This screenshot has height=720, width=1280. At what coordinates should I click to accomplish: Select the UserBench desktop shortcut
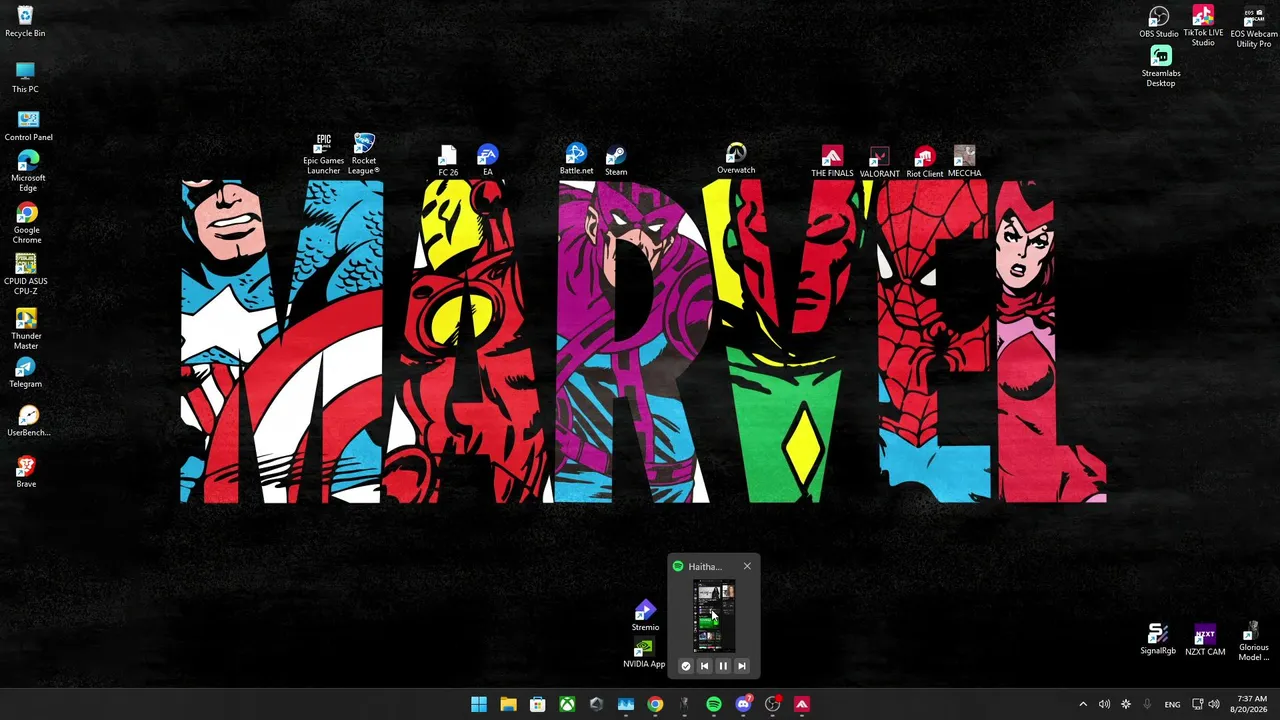point(28,421)
